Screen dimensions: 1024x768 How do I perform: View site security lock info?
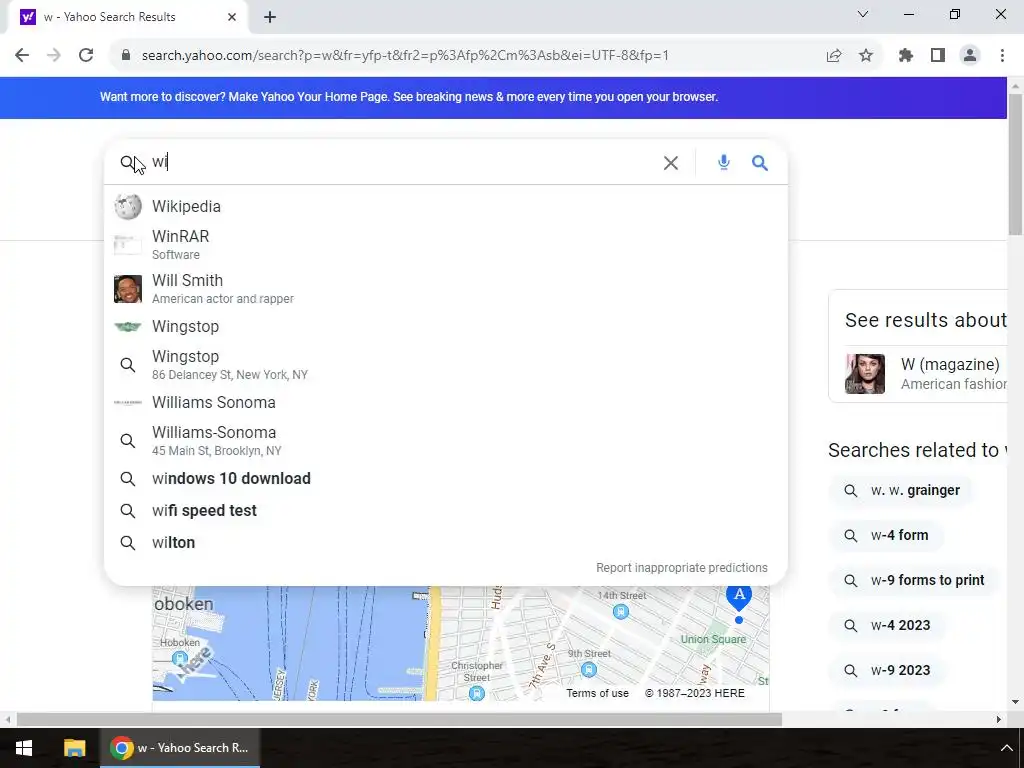[x=126, y=56]
